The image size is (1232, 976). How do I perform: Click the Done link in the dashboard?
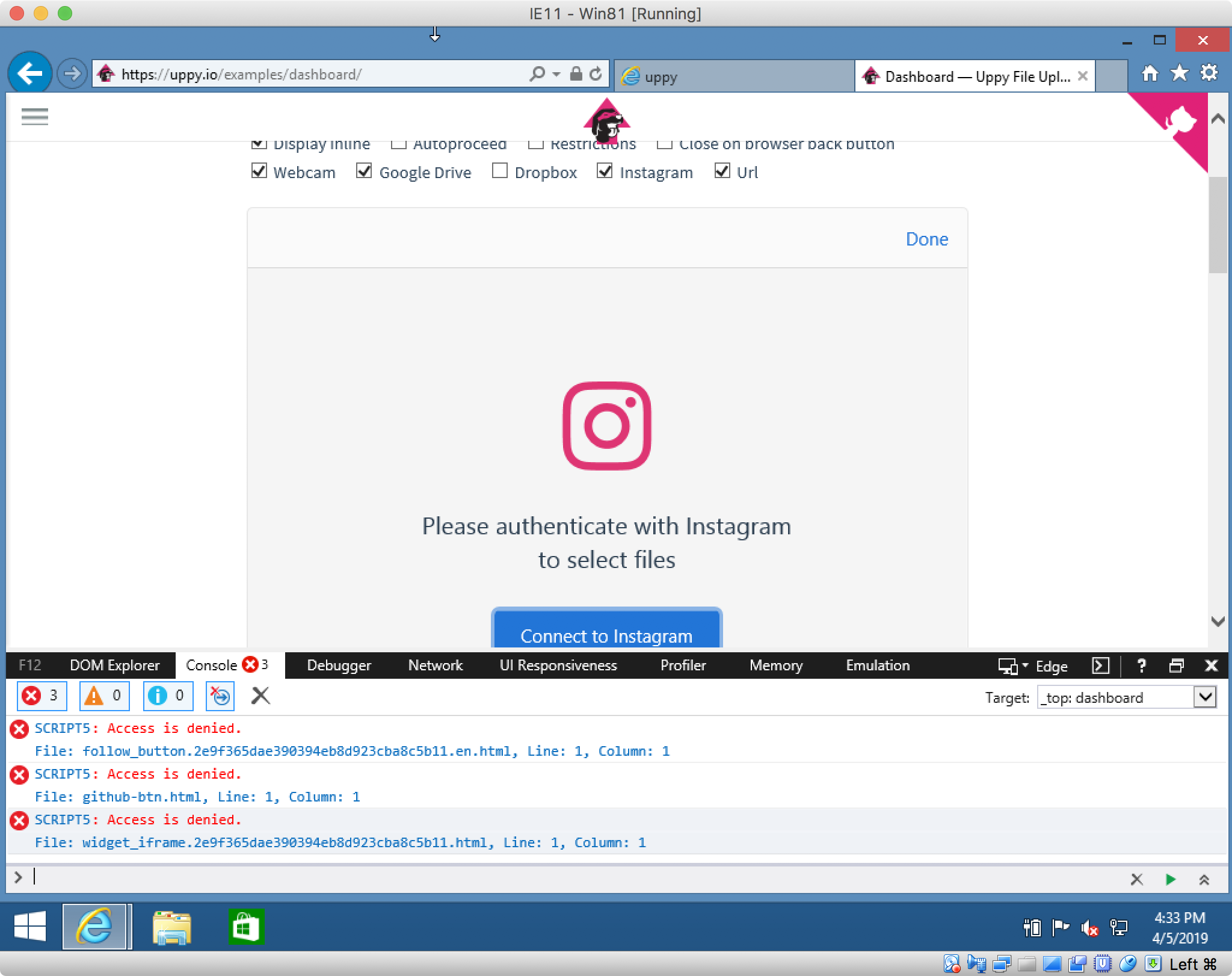(927, 239)
